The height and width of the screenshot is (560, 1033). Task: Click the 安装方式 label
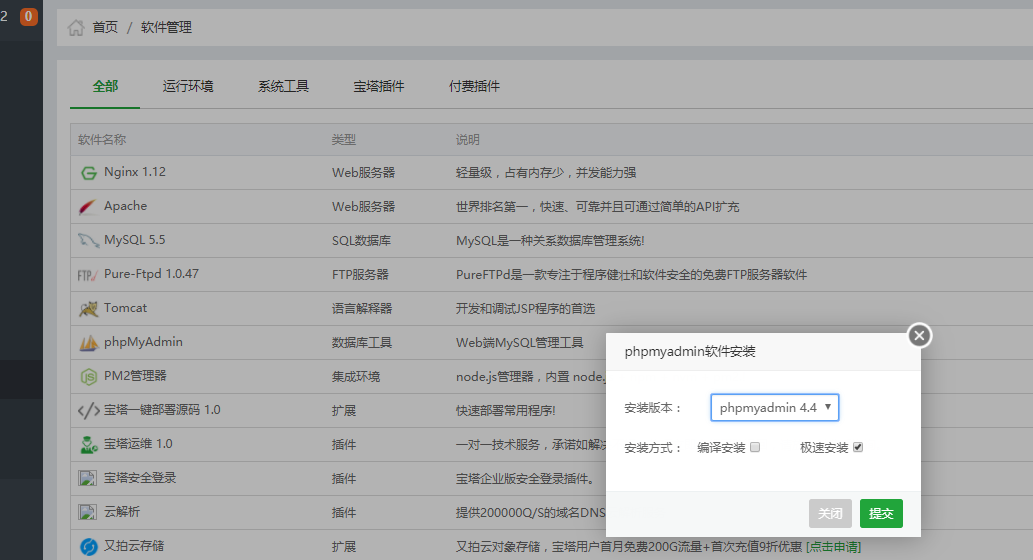[652, 448]
